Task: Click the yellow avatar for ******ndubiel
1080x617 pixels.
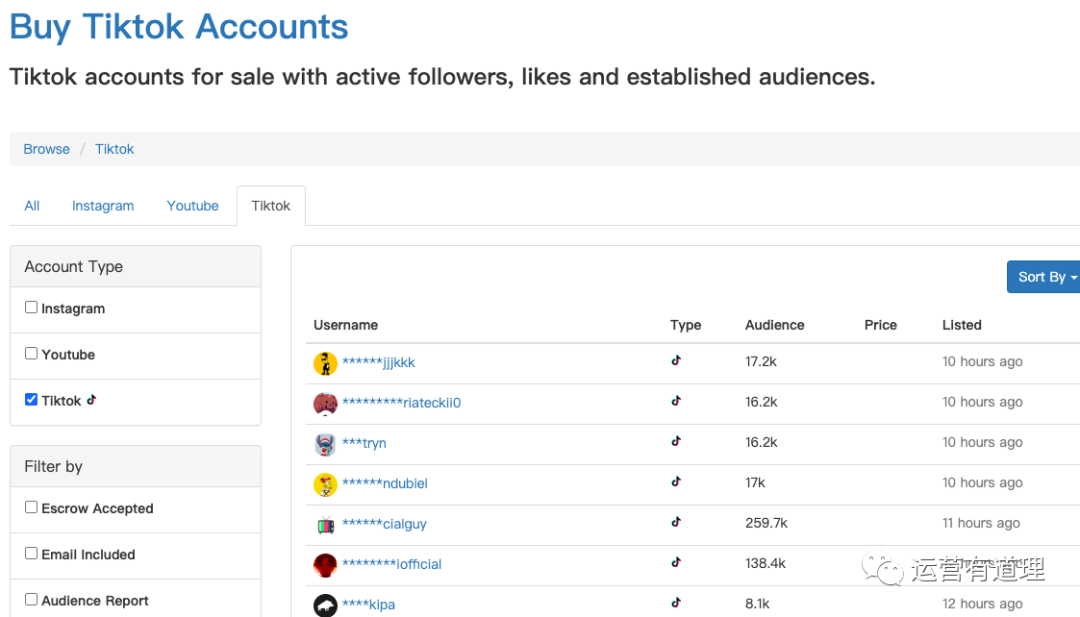Action: pyautogui.click(x=325, y=484)
